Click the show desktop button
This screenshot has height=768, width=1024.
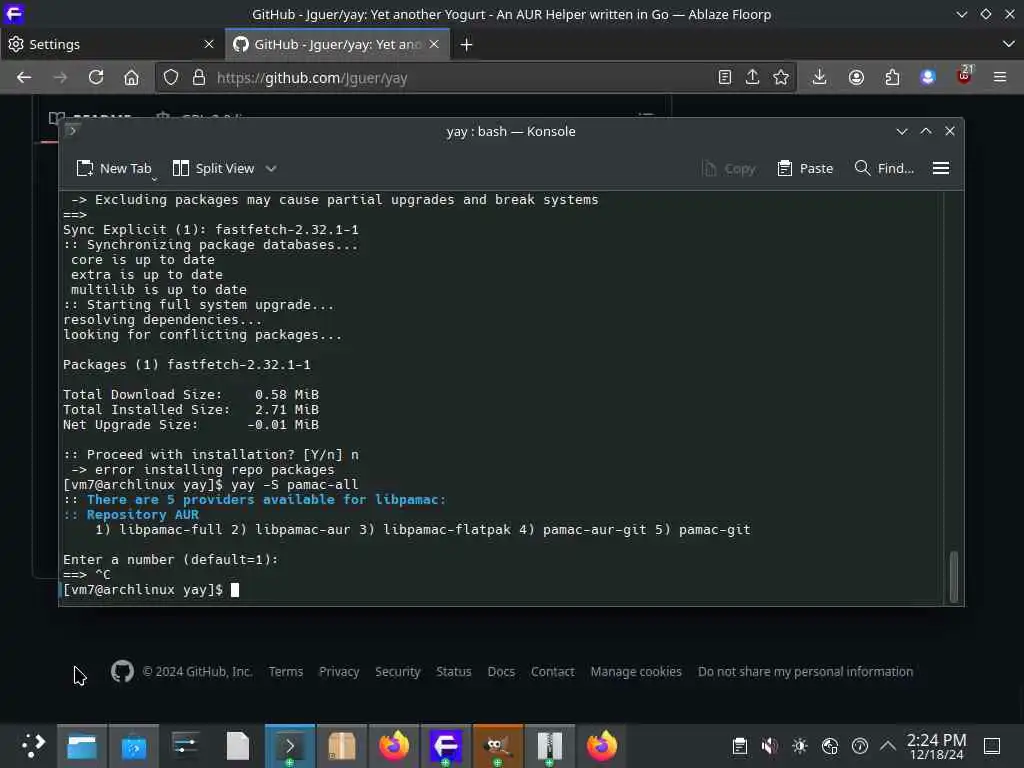[992, 746]
